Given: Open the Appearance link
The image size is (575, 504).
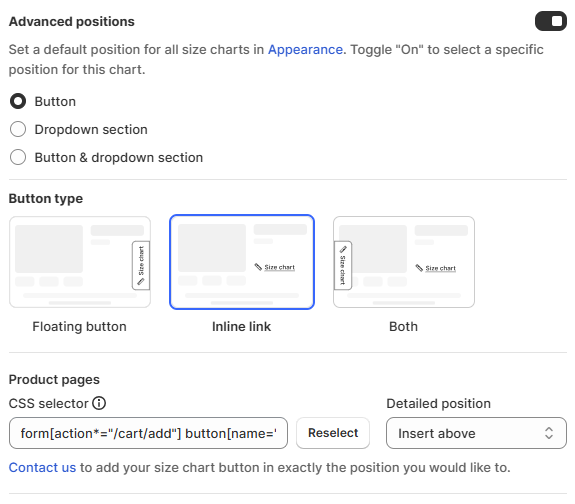Looking at the screenshot, I should coord(305,50).
